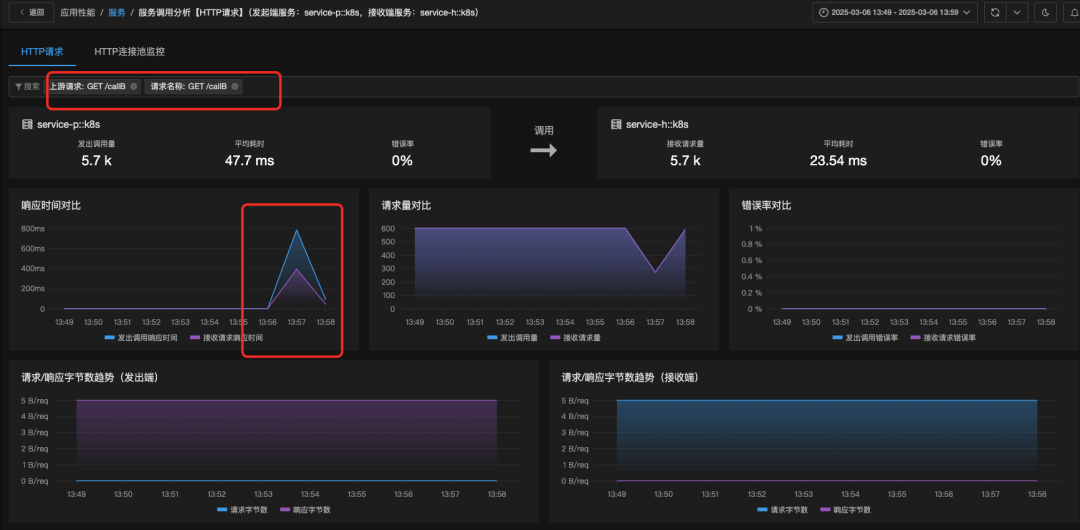Remove the 上游请求 GET /callB filter tag
1080x530 pixels.
(134, 87)
